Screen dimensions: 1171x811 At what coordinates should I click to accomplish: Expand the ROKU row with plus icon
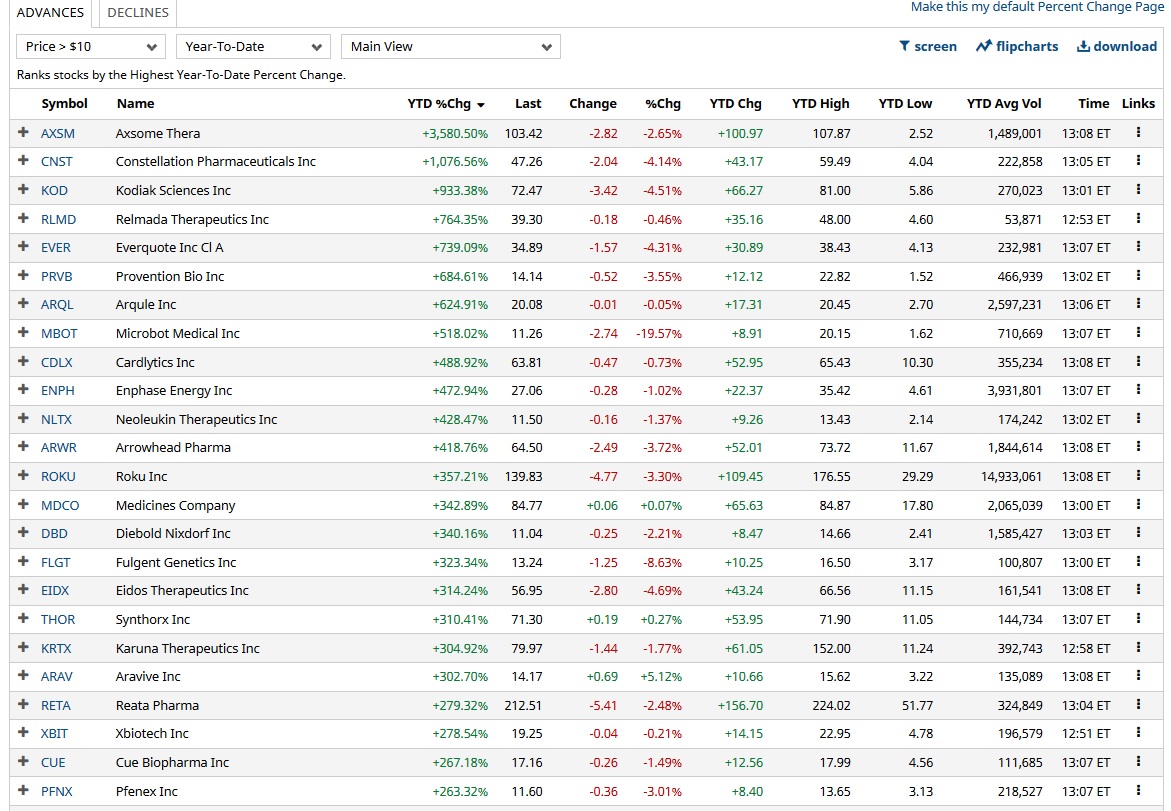(23, 476)
